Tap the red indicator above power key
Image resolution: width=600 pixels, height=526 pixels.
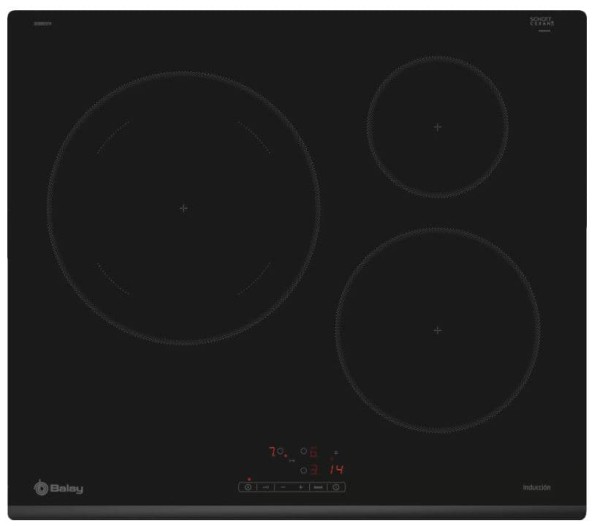(248, 479)
